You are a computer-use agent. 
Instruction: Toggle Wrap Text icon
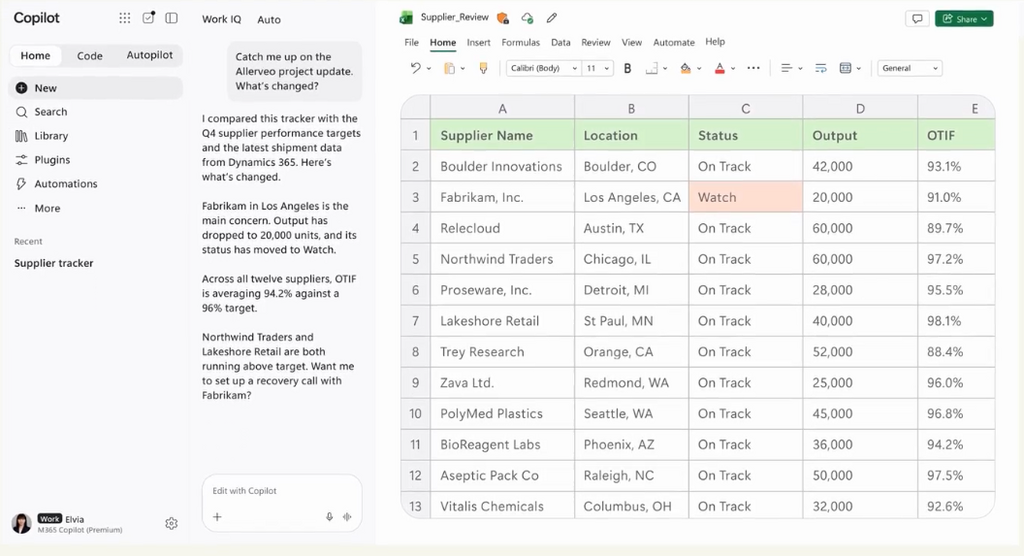pyautogui.click(x=821, y=68)
